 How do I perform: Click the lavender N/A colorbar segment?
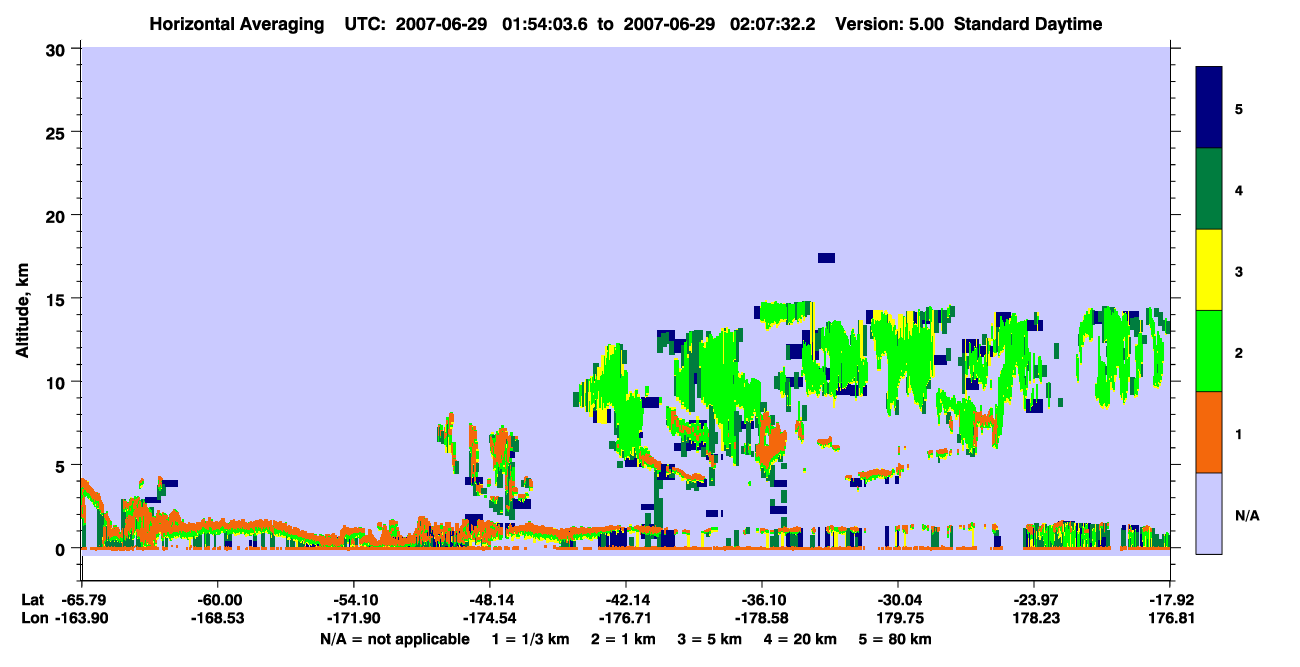click(1209, 513)
